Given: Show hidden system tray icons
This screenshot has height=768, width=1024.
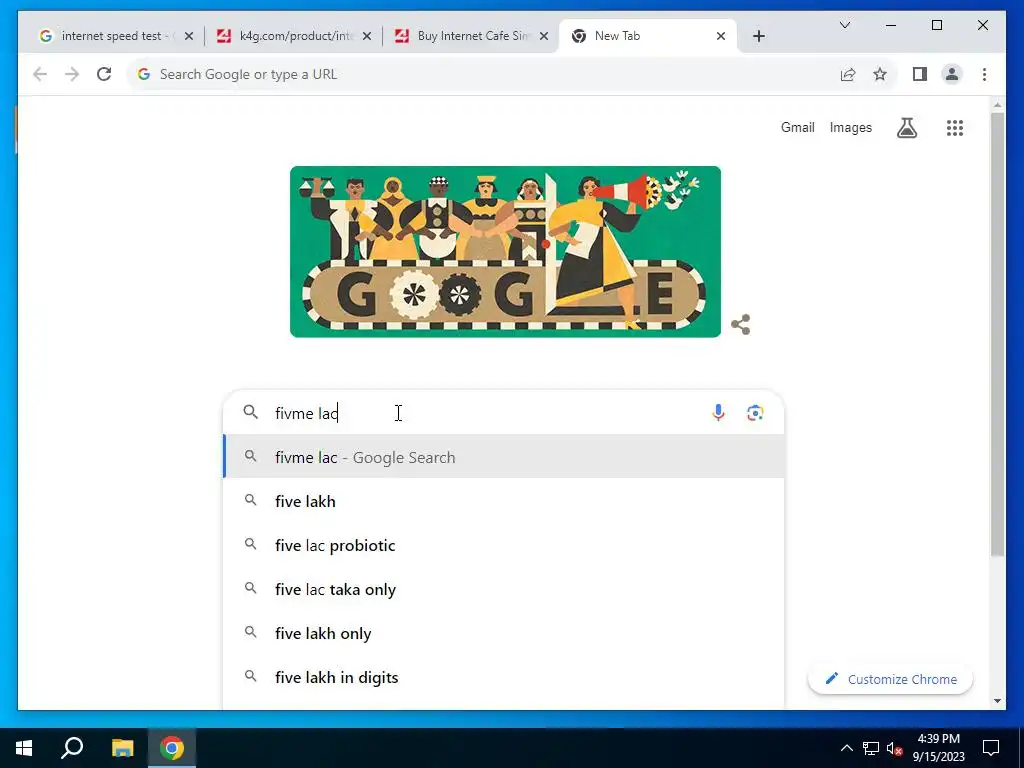Looking at the screenshot, I should click(846, 748).
